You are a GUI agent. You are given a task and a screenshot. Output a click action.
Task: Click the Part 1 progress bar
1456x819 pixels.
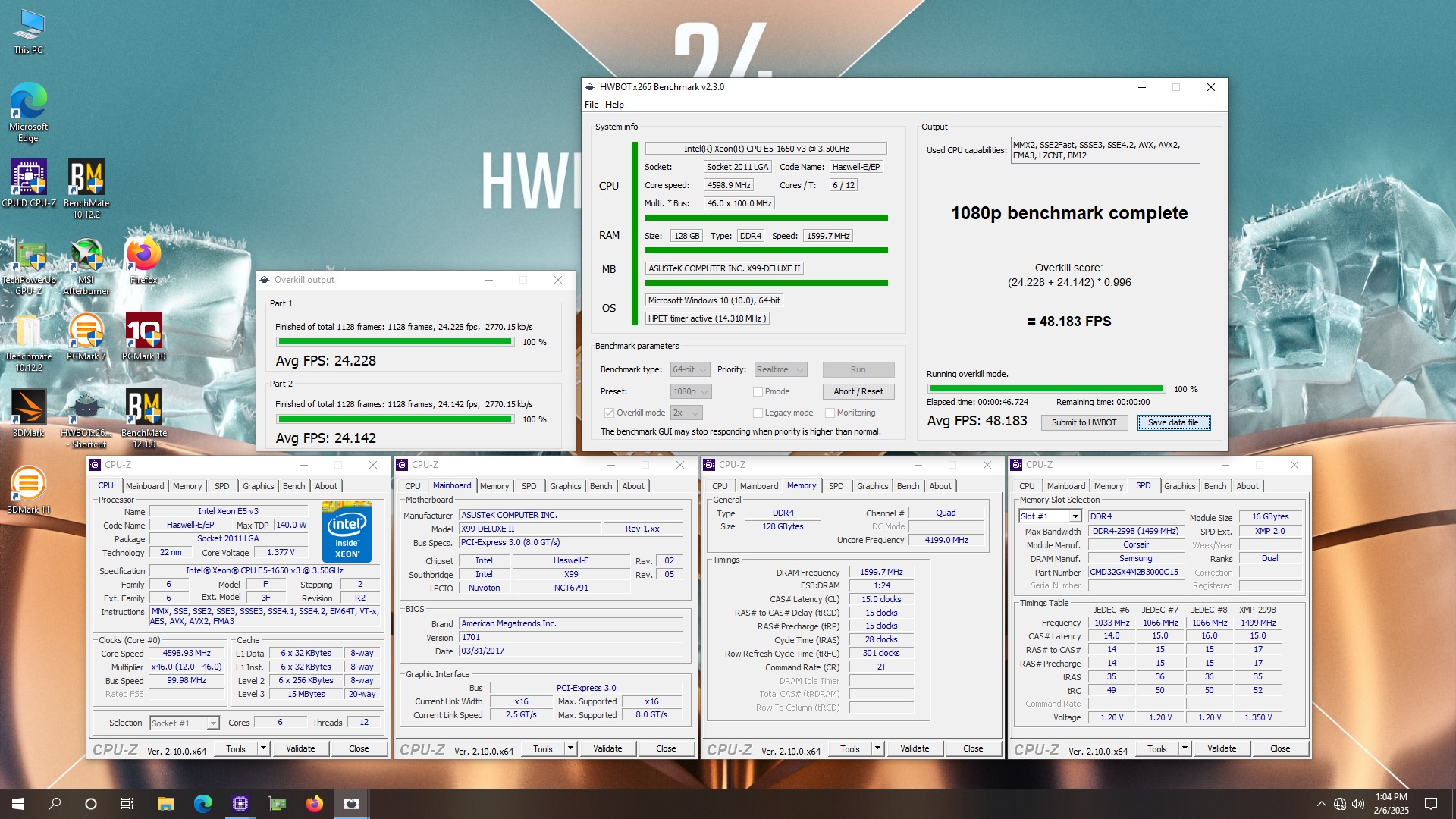tap(394, 342)
